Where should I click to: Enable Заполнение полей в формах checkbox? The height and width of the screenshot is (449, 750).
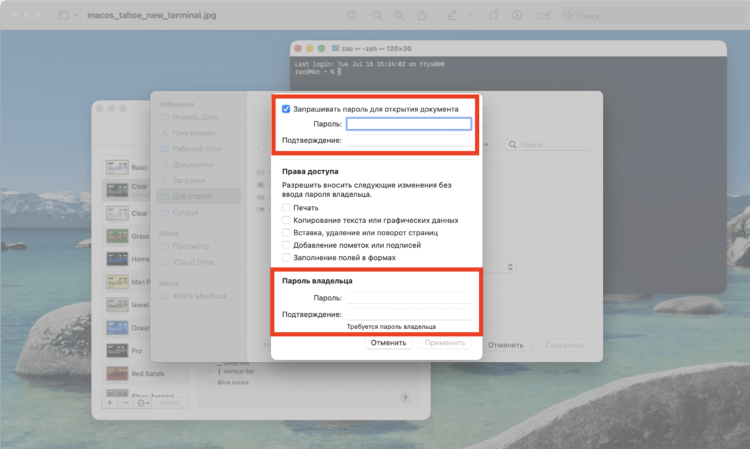click(286, 257)
